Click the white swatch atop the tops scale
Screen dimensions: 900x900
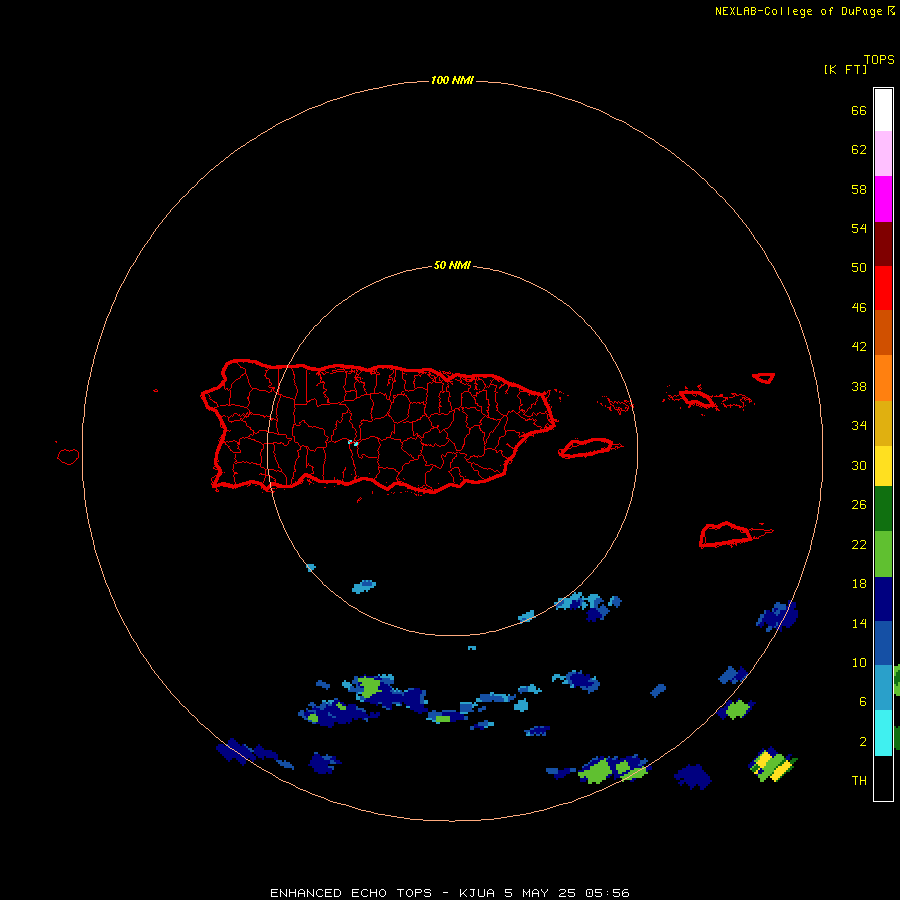pyautogui.click(x=883, y=110)
